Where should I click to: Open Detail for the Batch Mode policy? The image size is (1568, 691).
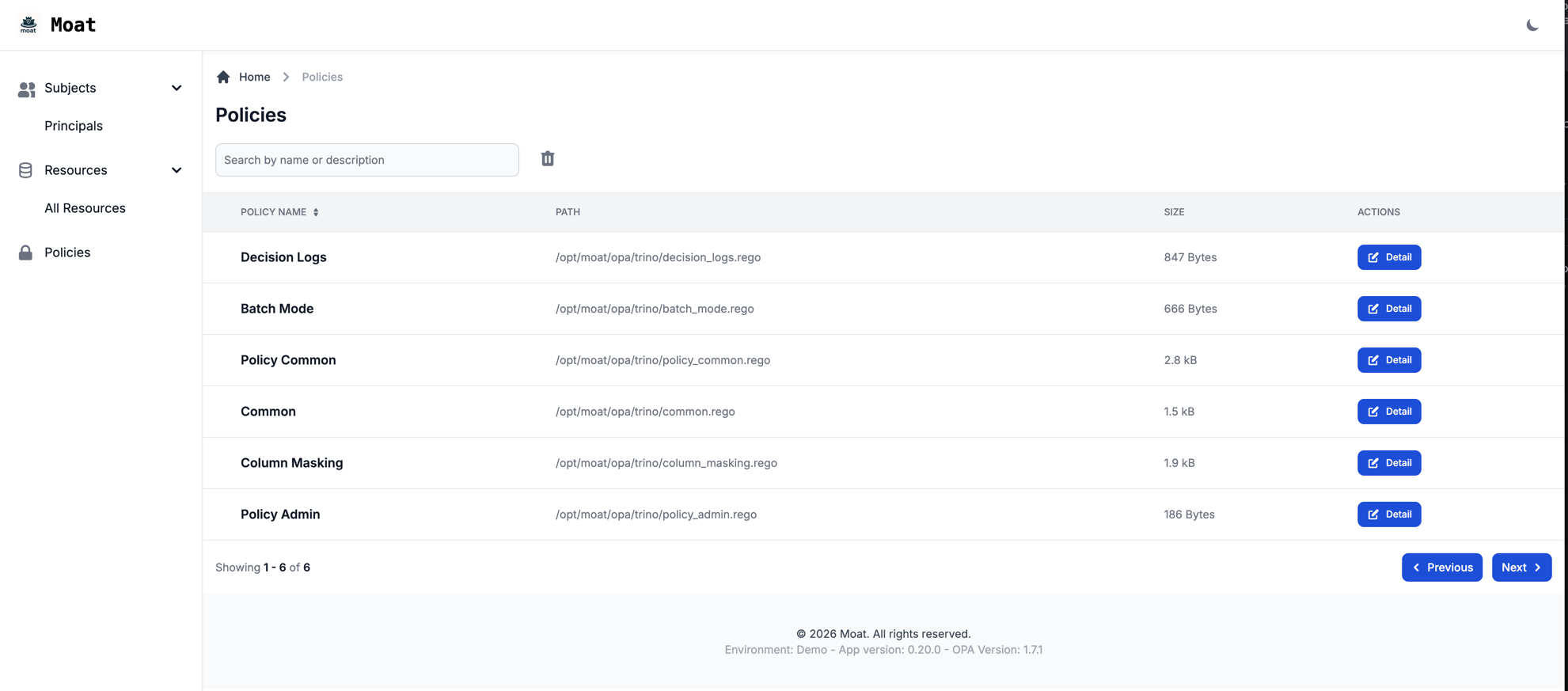pyautogui.click(x=1389, y=309)
